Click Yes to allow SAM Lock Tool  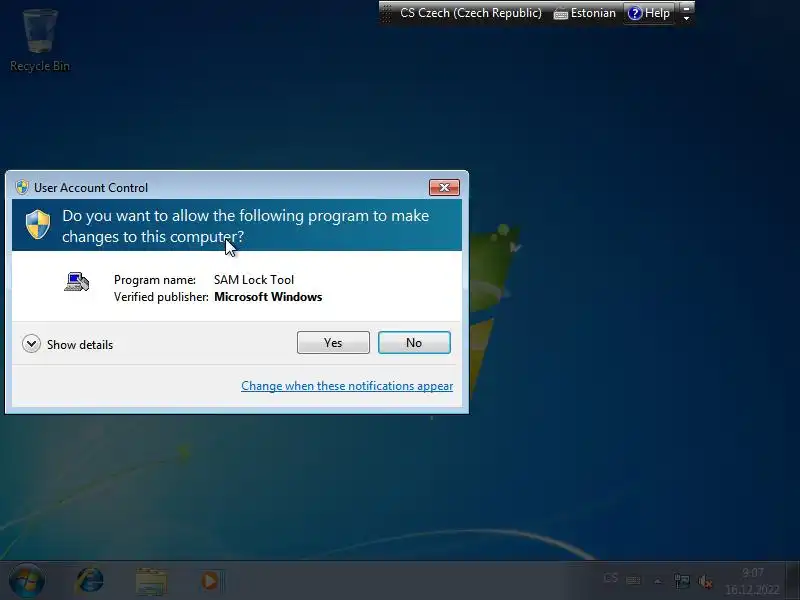click(333, 342)
